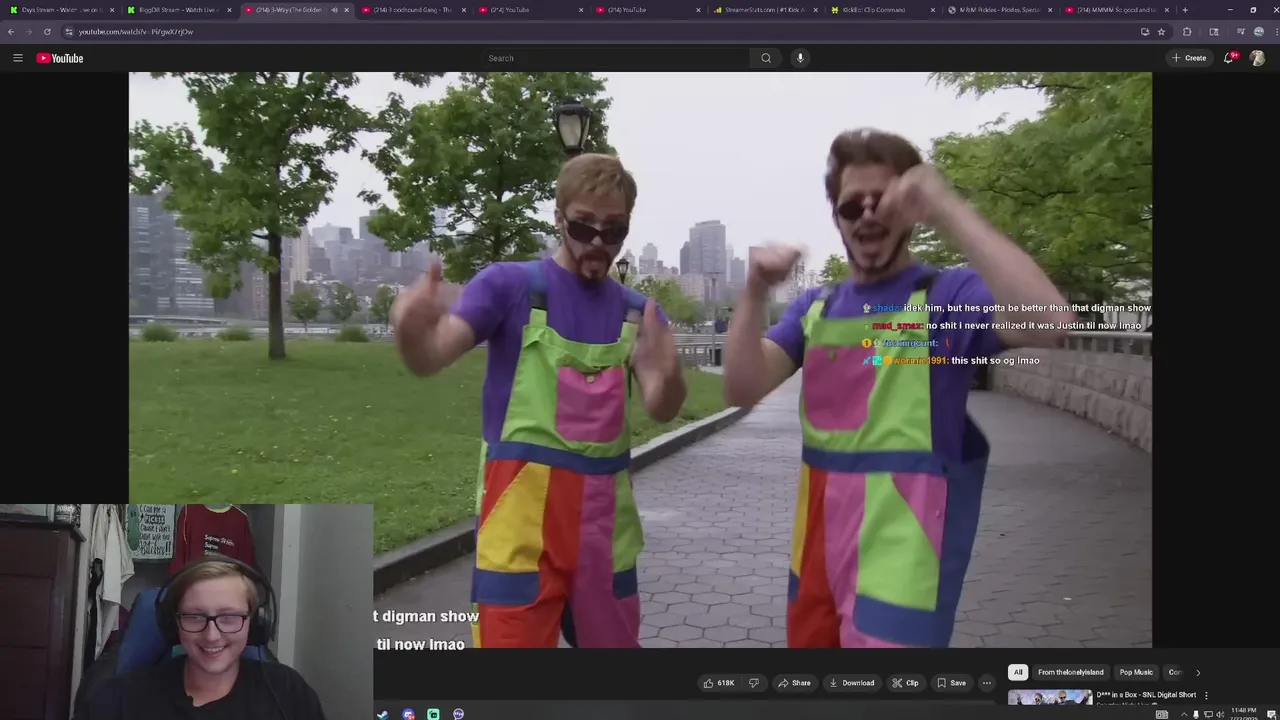Open more actions ellipsis below video
Screen dimensions: 1280x720
(x=986, y=683)
